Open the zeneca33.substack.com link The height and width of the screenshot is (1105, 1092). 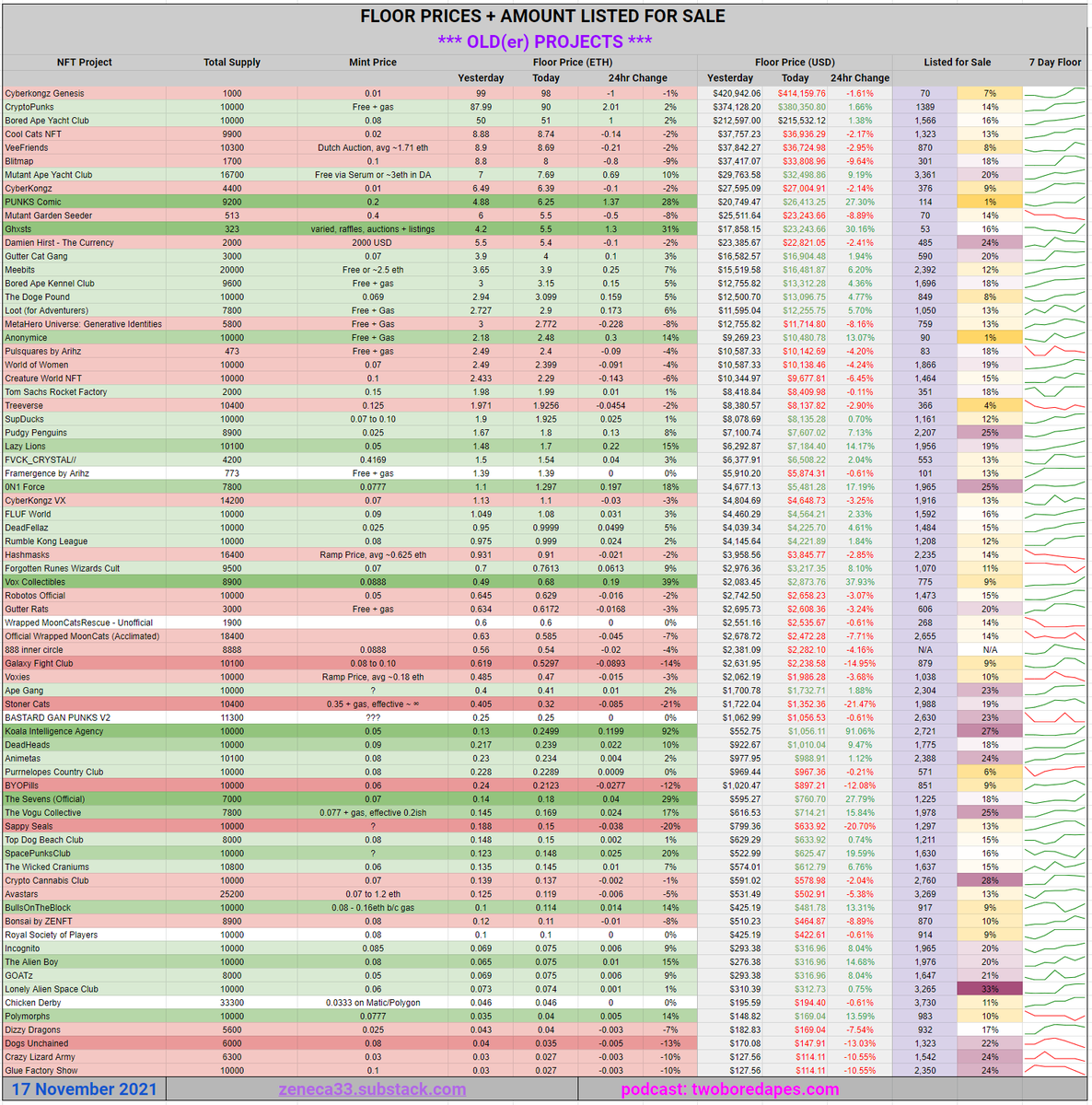click(372, 1089)
